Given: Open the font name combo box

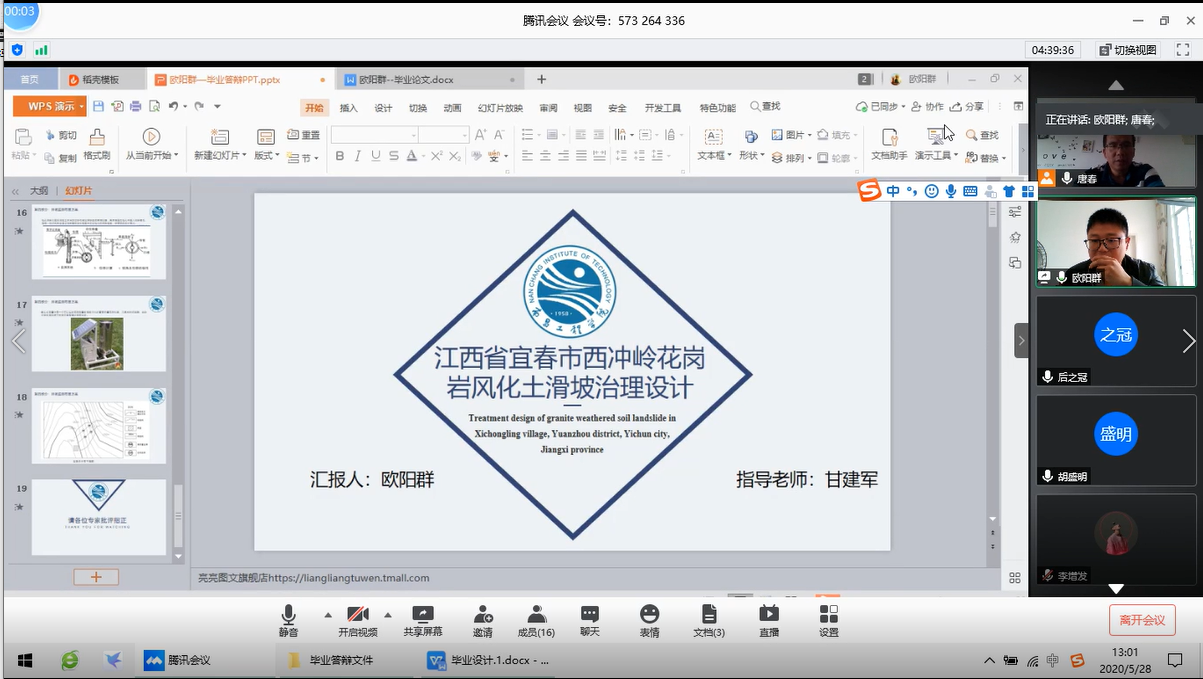Looking at the screenshot, I should [x=374, y=135].
